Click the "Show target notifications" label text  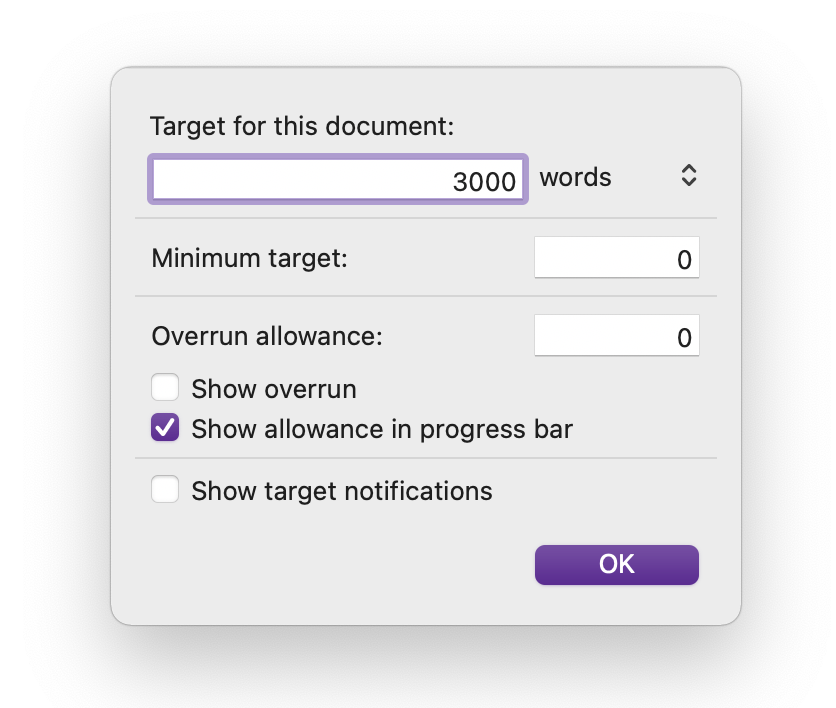pos(342,492)
